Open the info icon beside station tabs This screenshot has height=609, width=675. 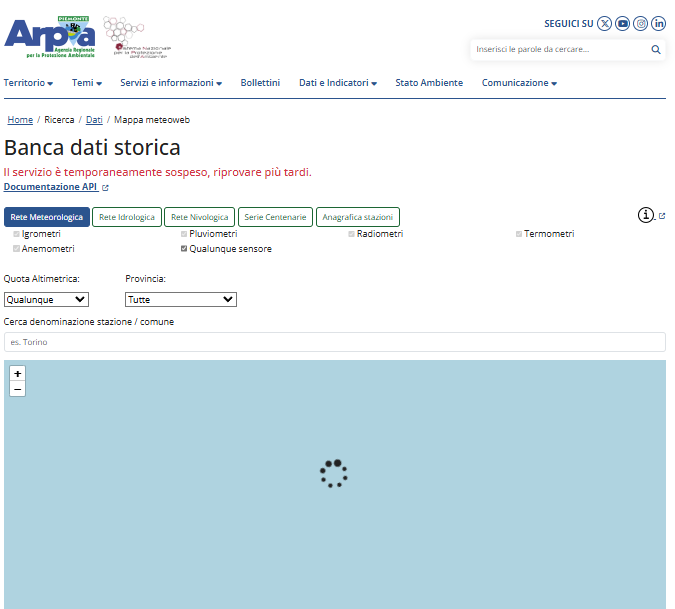646,214
